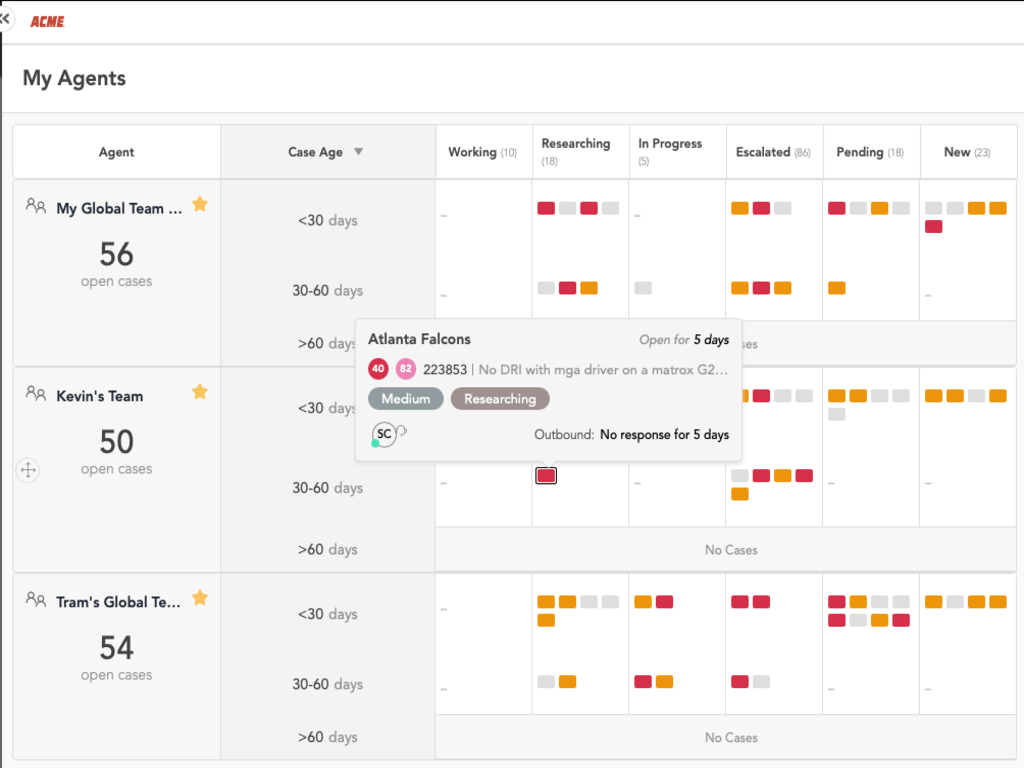
Task: Toggle the star on Tram's Global Team
Action: (200, 598)
